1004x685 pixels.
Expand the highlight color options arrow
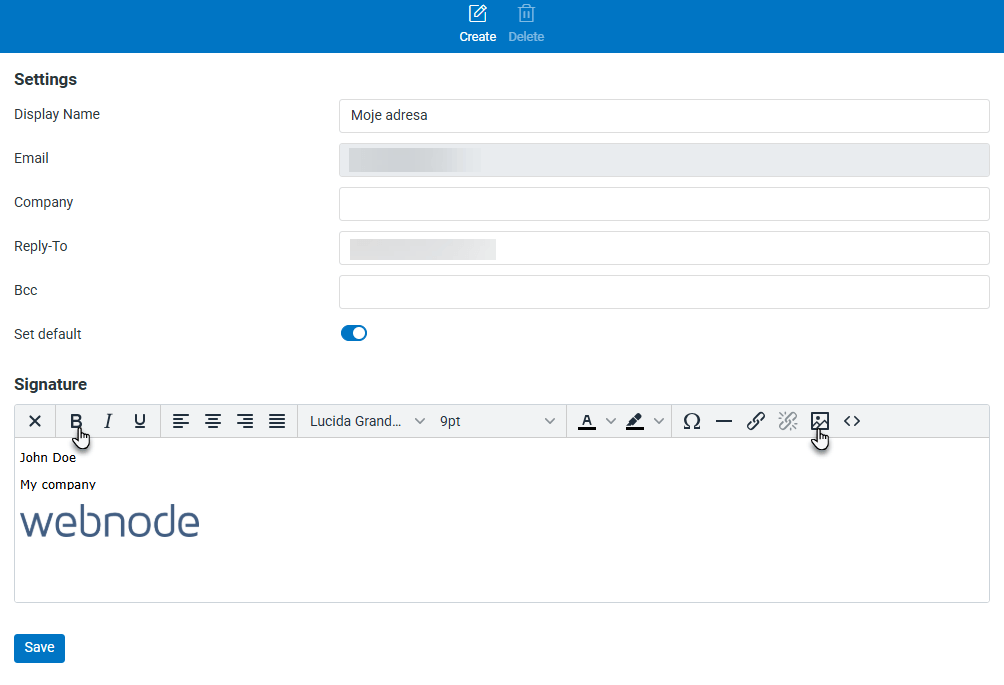click(659, 421)
